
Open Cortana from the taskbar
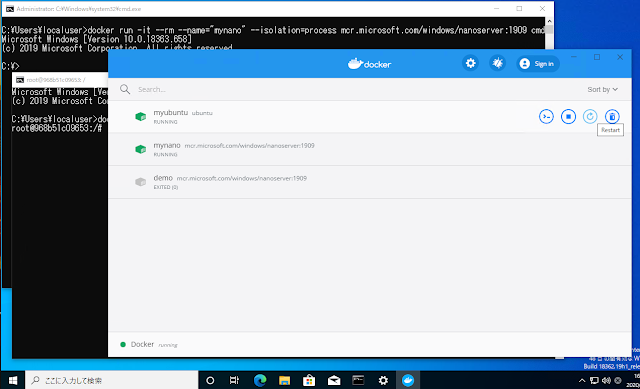pyautogui.click(x=210, y=380)
